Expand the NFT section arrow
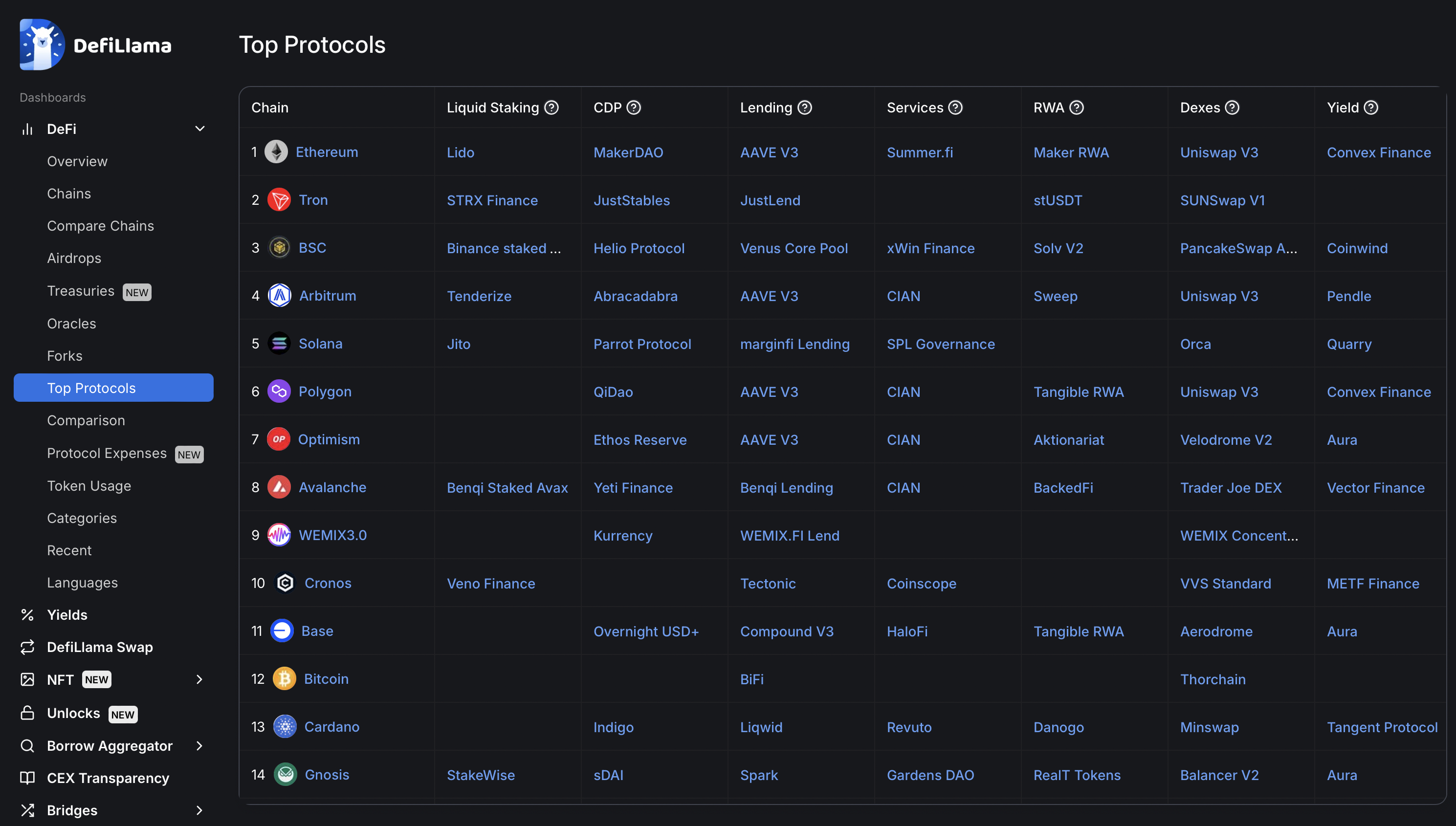1456x826 pixels. [x=199, y=680]
